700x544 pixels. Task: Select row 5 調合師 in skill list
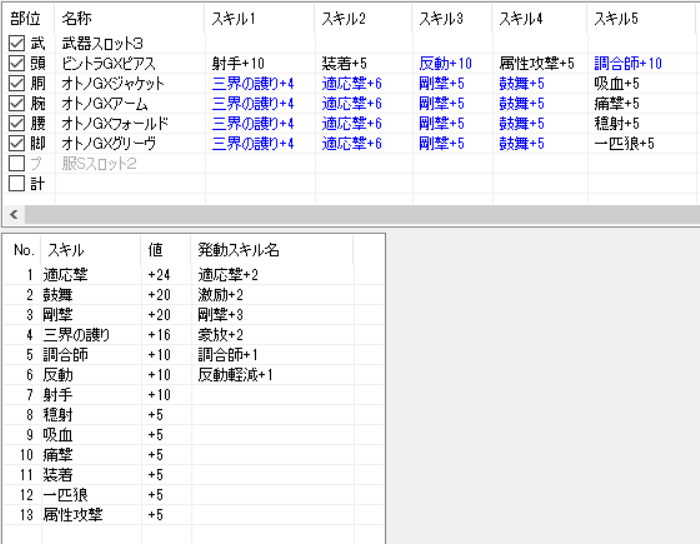coord(194,355)
